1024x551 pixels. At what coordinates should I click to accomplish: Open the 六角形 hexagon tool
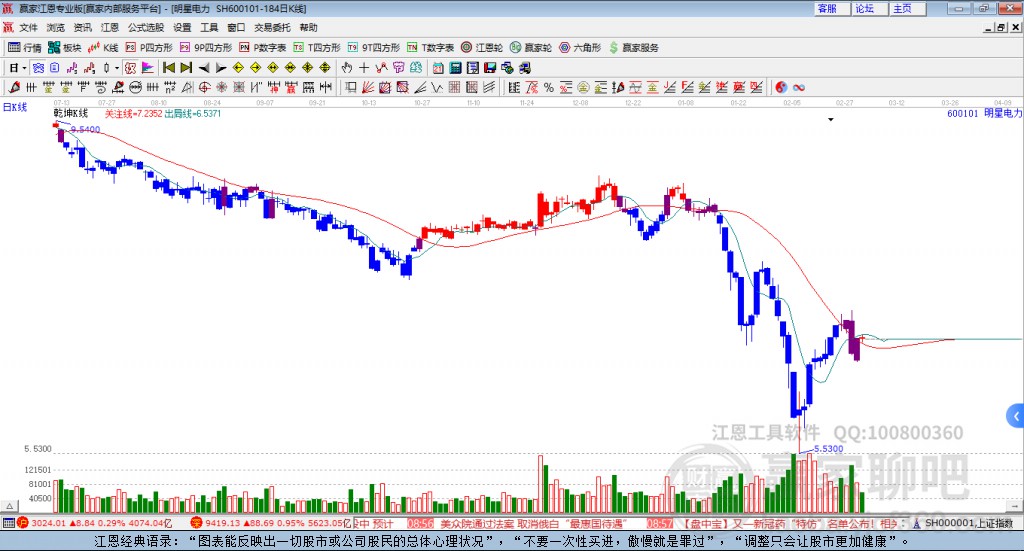point(580,48)
